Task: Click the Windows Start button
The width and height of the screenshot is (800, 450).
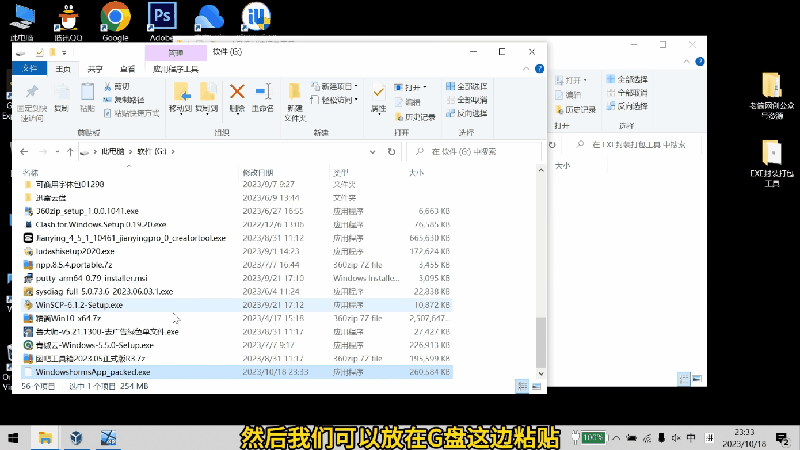Action: coord(14,437)
